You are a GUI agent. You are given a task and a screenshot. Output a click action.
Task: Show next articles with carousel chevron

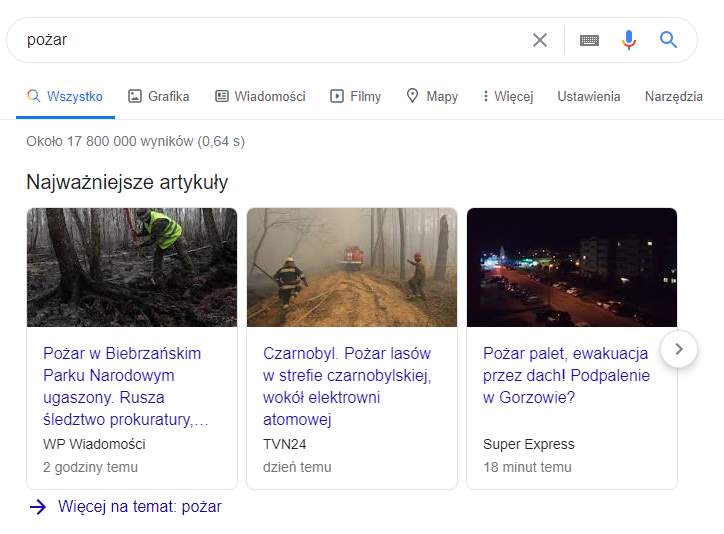tap(679, 349)
